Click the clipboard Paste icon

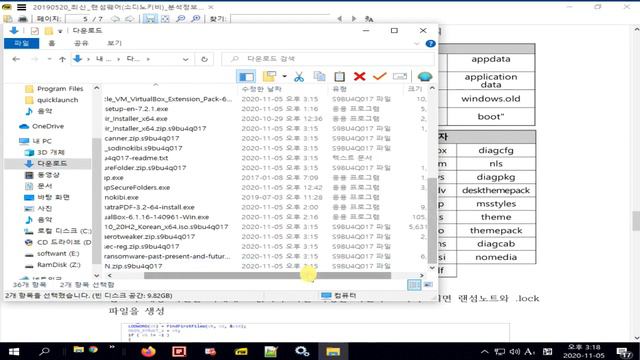click(339, 76)
